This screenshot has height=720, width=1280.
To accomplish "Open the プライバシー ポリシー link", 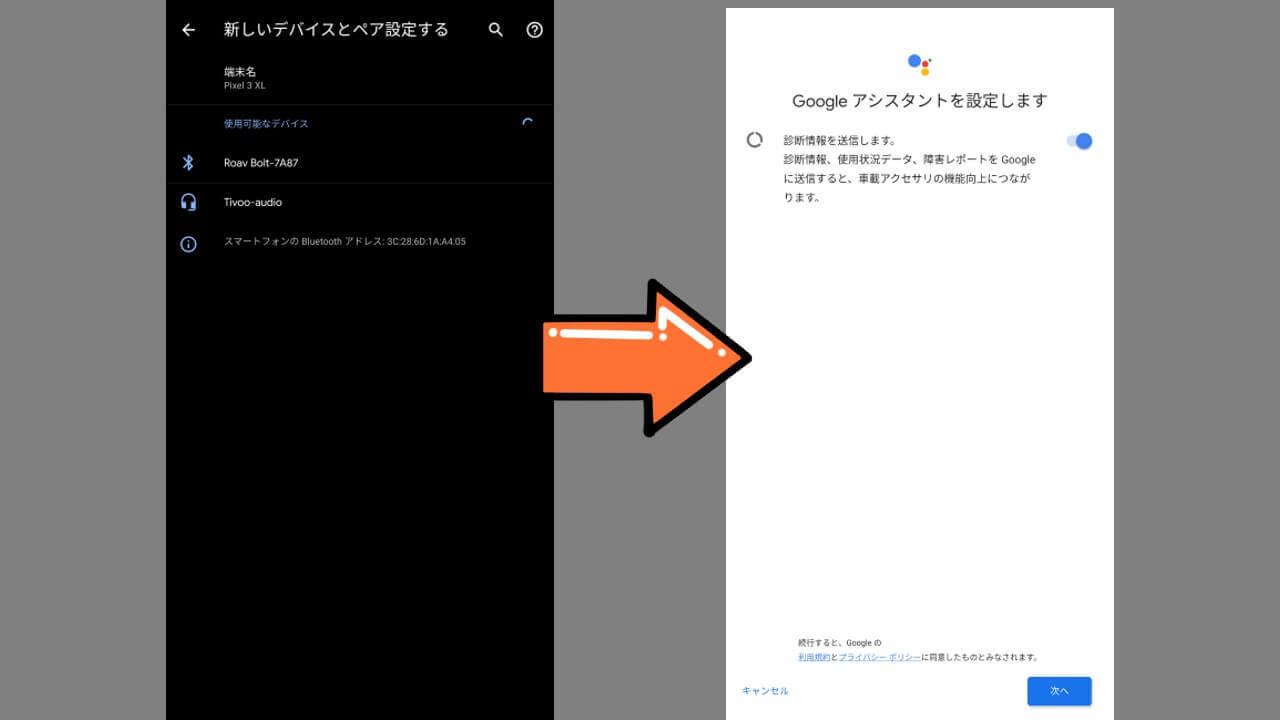I will tap(879, 658).
